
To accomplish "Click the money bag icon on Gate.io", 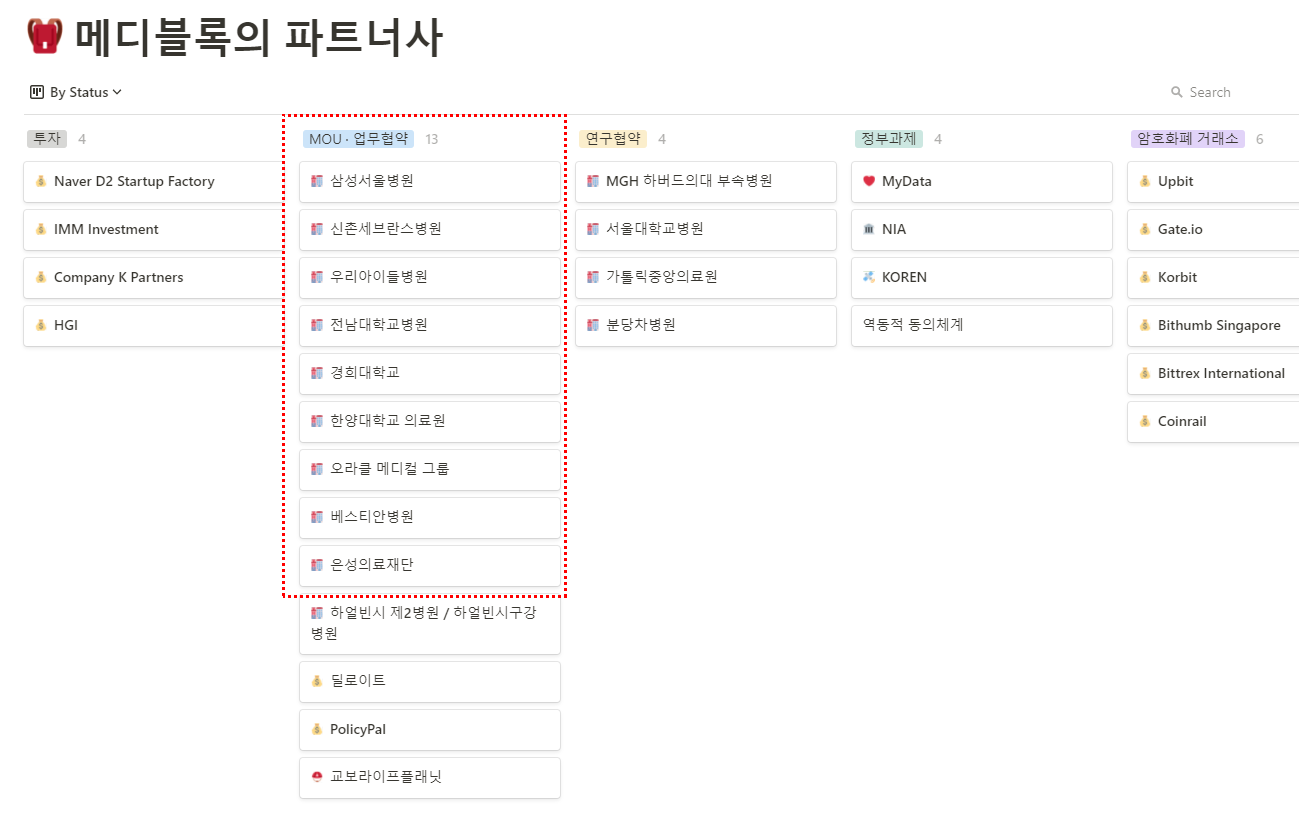I will tap(1145, 229).
